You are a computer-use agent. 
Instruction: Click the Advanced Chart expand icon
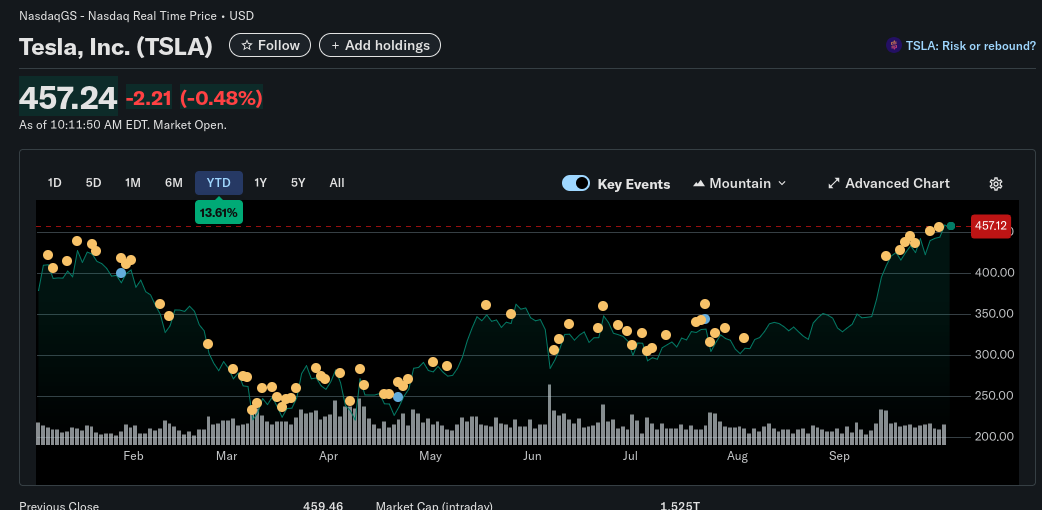click(x=834, y=184)
